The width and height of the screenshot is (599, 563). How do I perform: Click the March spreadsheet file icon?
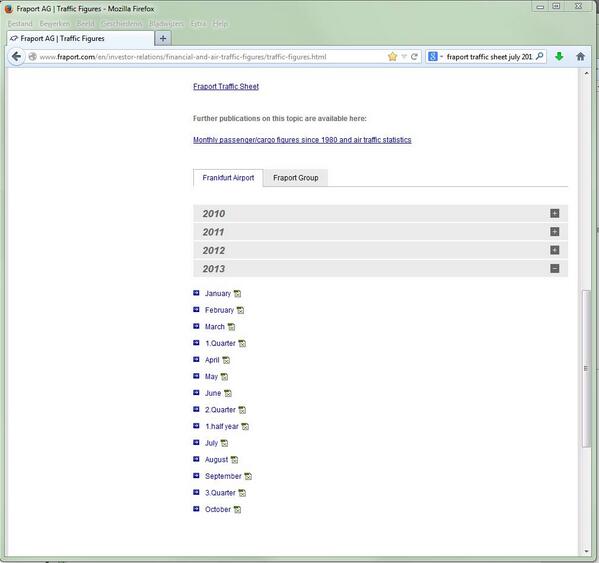231,327
